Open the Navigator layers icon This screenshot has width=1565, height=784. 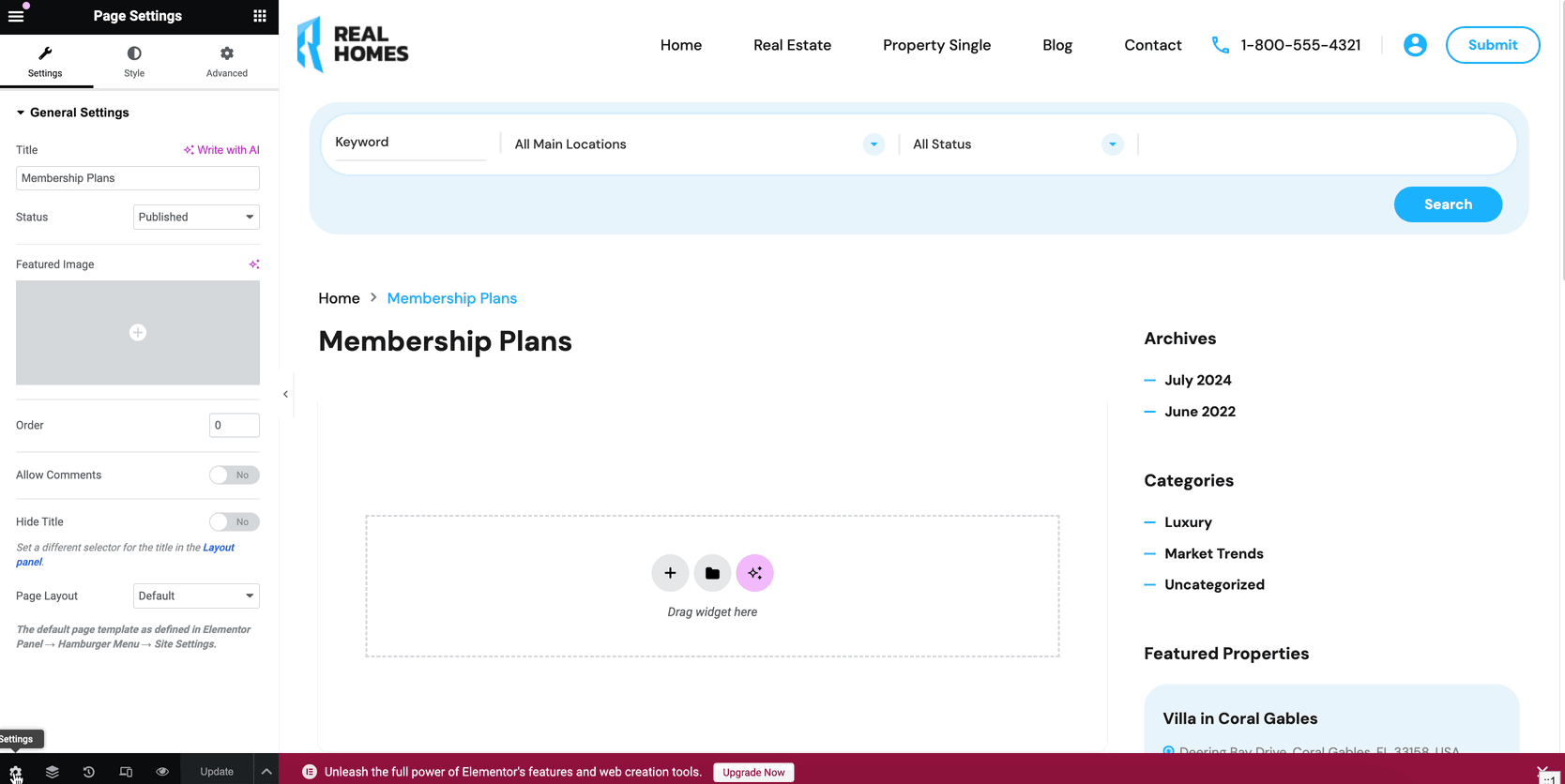click(53, 772)
